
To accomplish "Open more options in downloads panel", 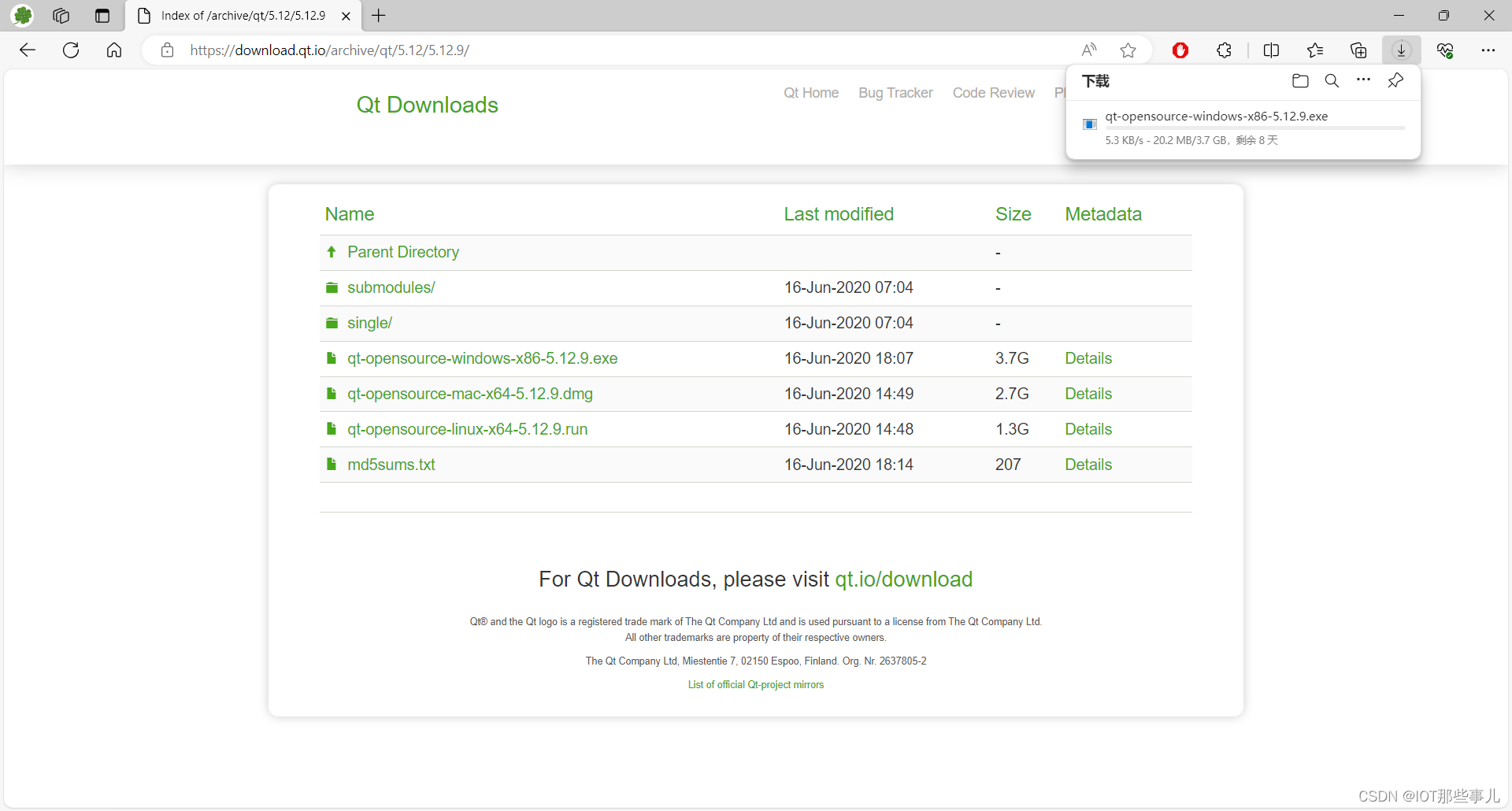I will click(1363, 80).
